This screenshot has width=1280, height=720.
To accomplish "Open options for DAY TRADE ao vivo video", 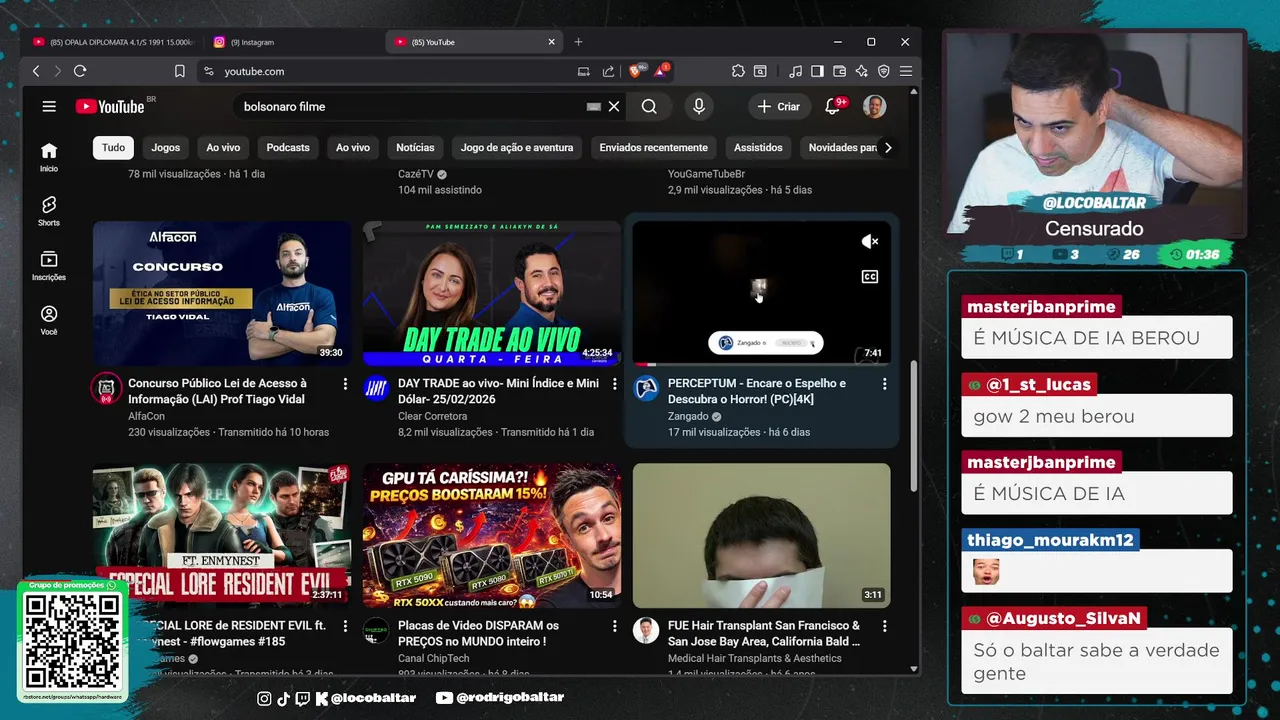I will point(615,384).
